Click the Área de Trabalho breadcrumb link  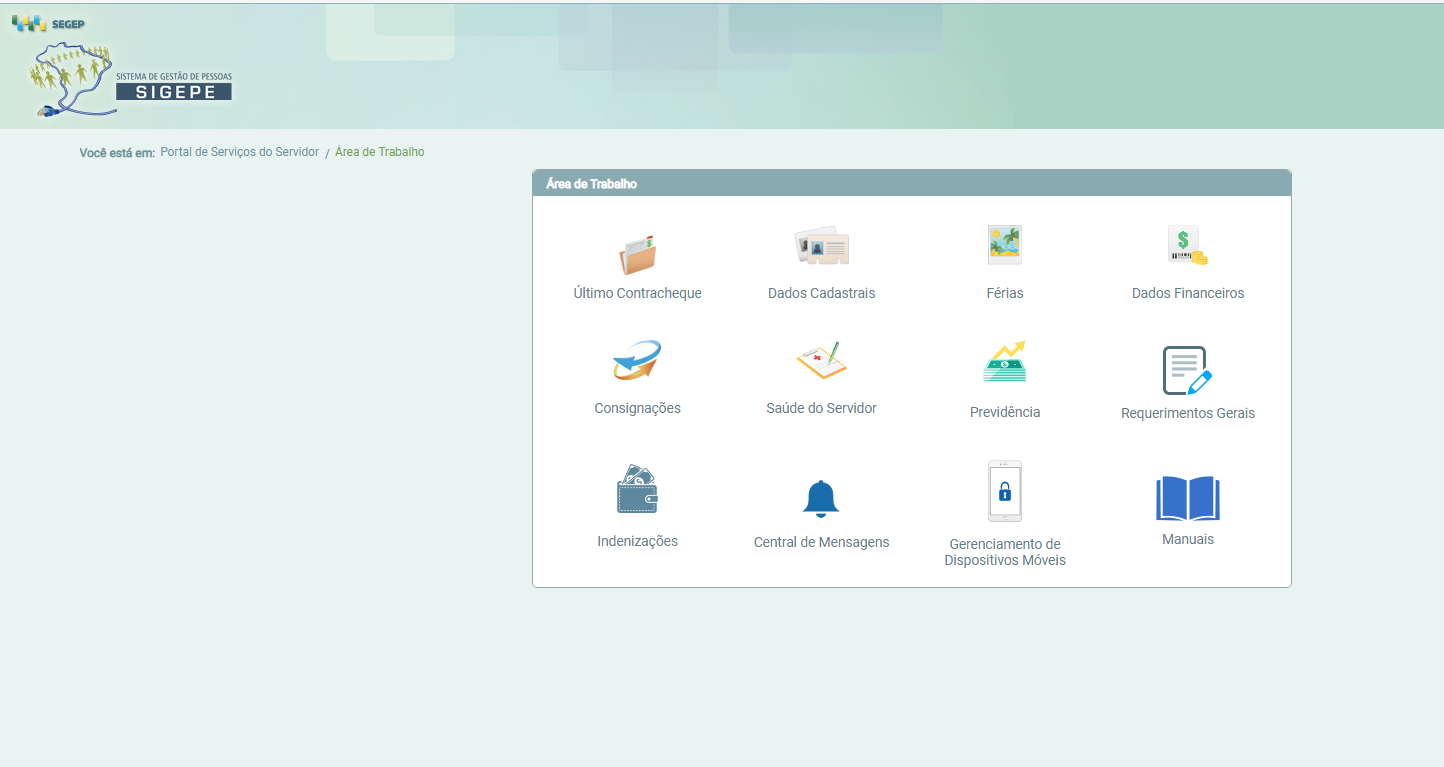[x=379, y=152]
